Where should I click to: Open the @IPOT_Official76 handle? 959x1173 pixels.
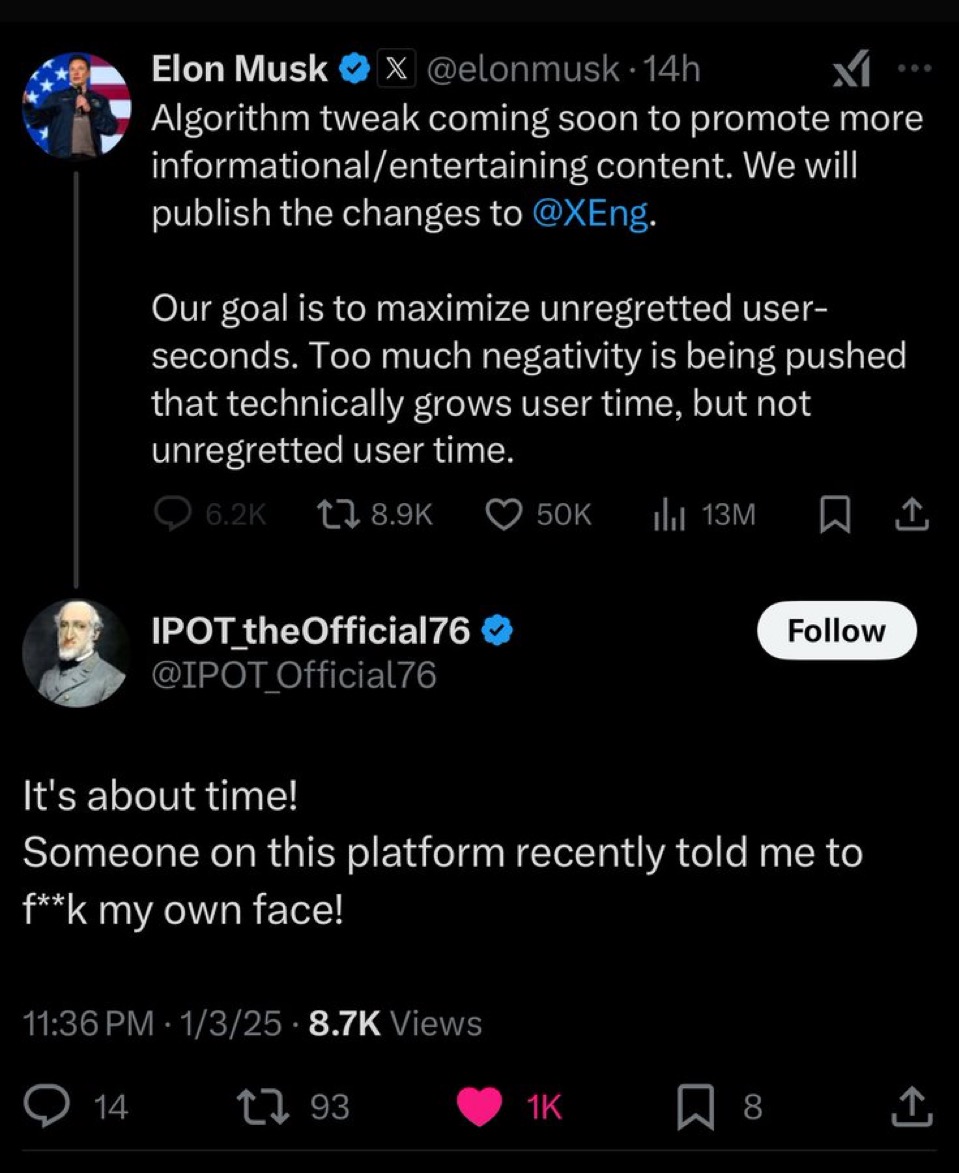[x=294, y=676]
